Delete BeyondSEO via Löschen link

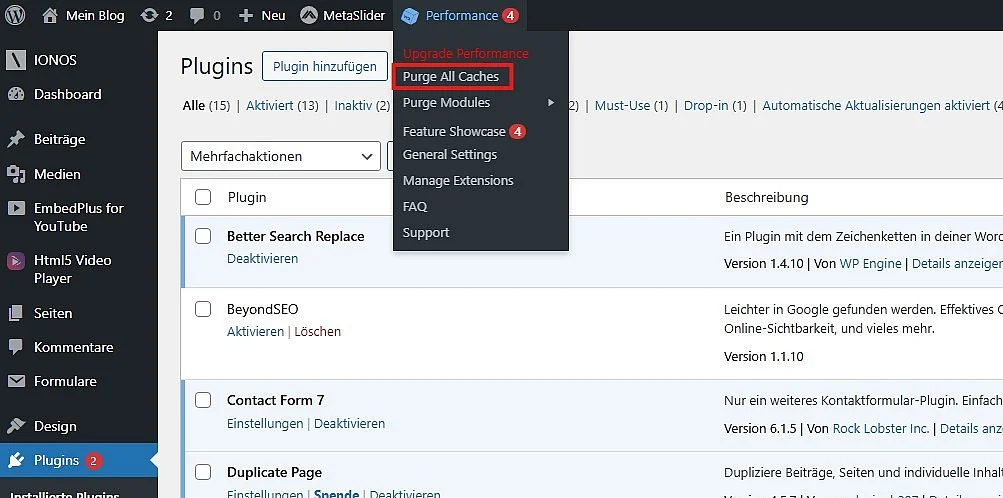317,332
